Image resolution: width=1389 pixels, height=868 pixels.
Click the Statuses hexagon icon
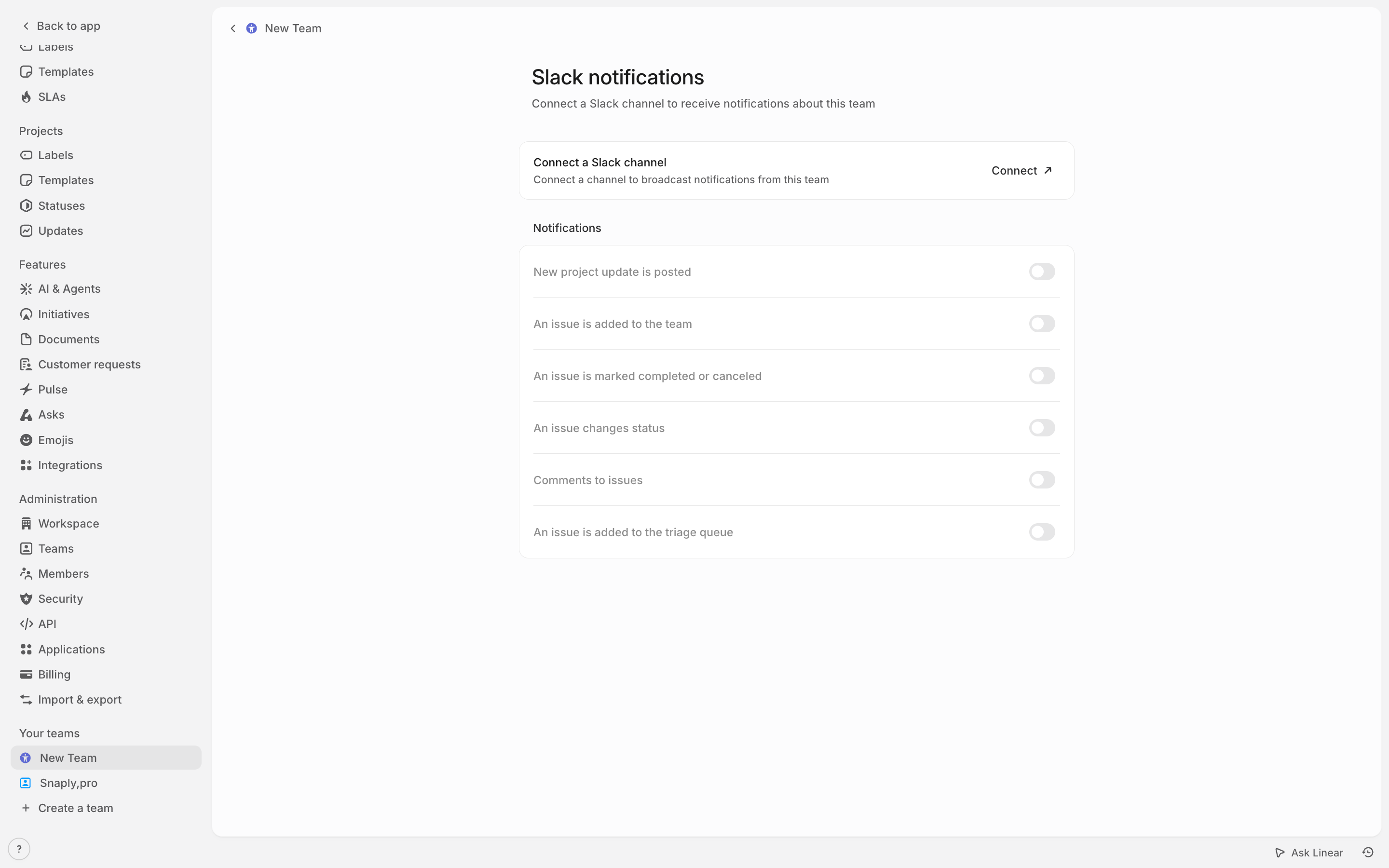26,205
